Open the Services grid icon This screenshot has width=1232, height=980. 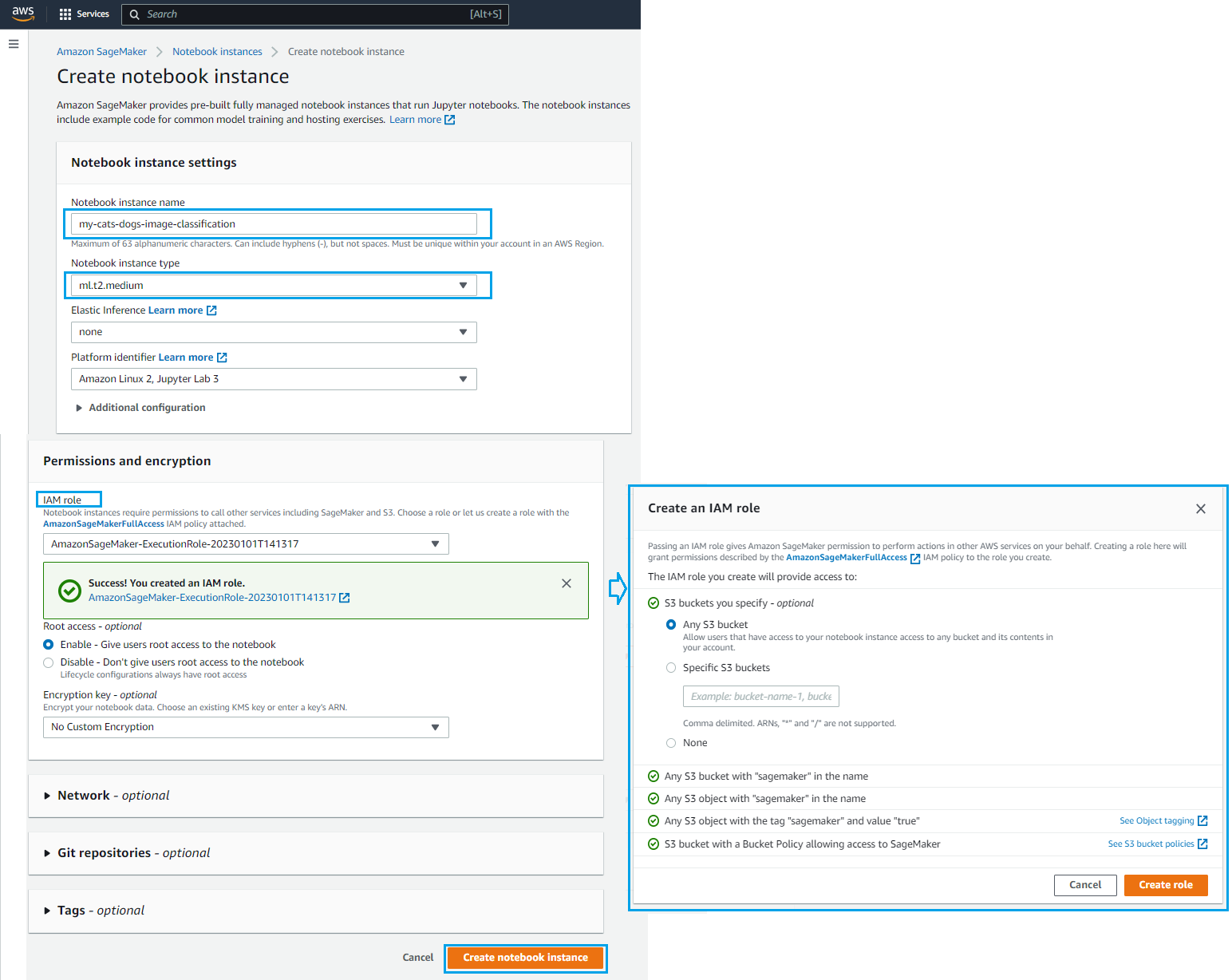click(x=66, y=14)
